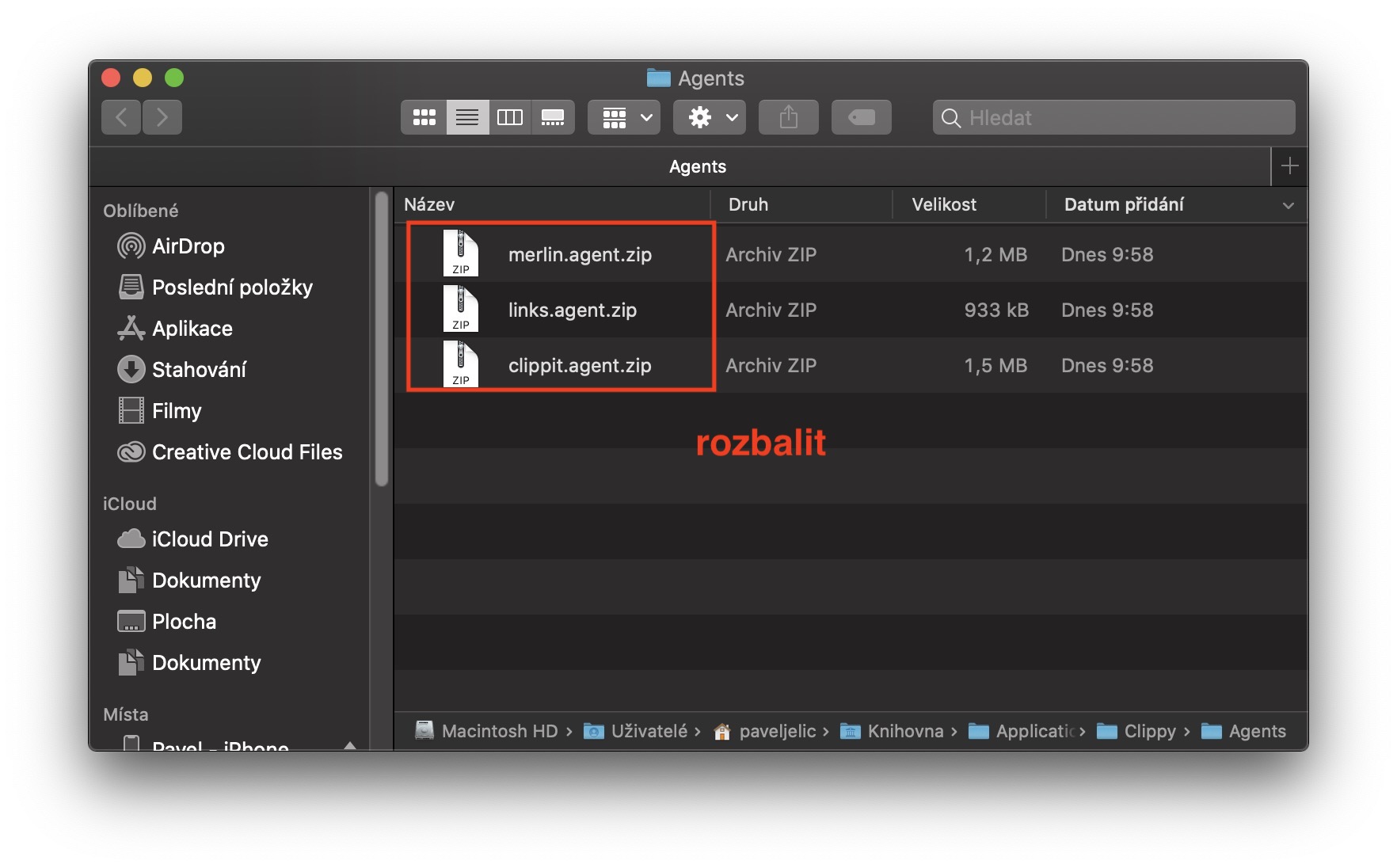Switch to column view
Image resolution: width=1397 pixels, height=868 pixels.
pos(509,118)
